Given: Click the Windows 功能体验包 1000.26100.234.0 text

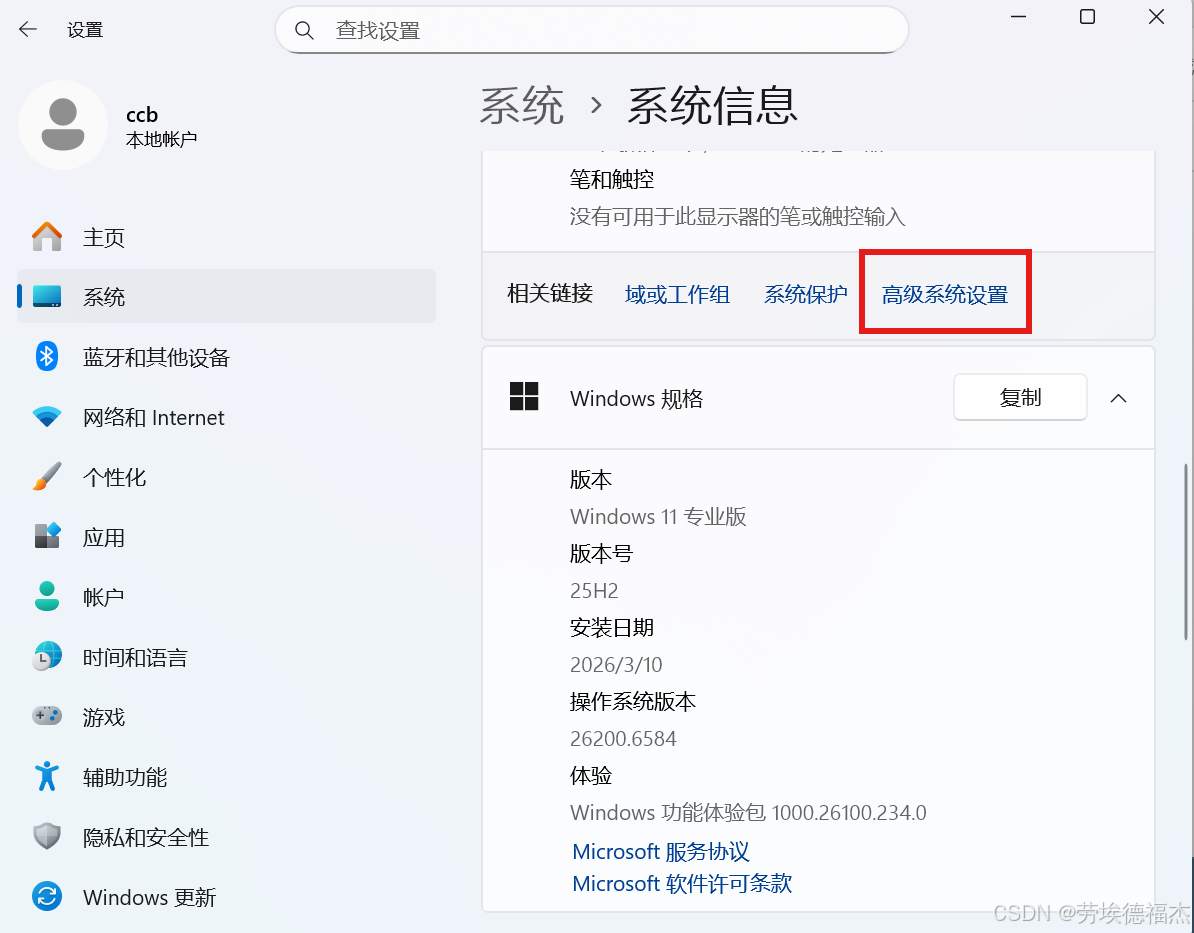Looking at the screenshot, I should [x=748, y=812].
